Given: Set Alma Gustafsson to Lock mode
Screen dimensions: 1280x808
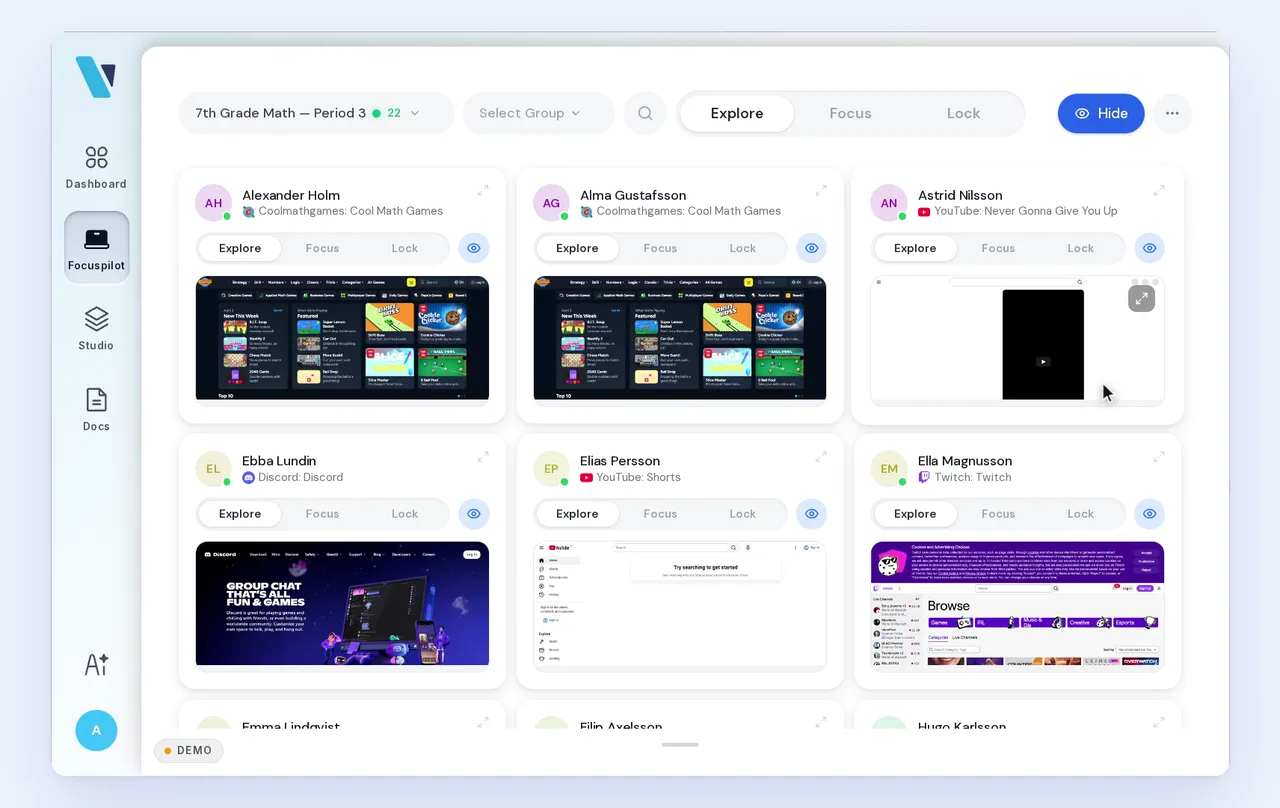Looking at the screenshot, I should click(x=743, y=248).
